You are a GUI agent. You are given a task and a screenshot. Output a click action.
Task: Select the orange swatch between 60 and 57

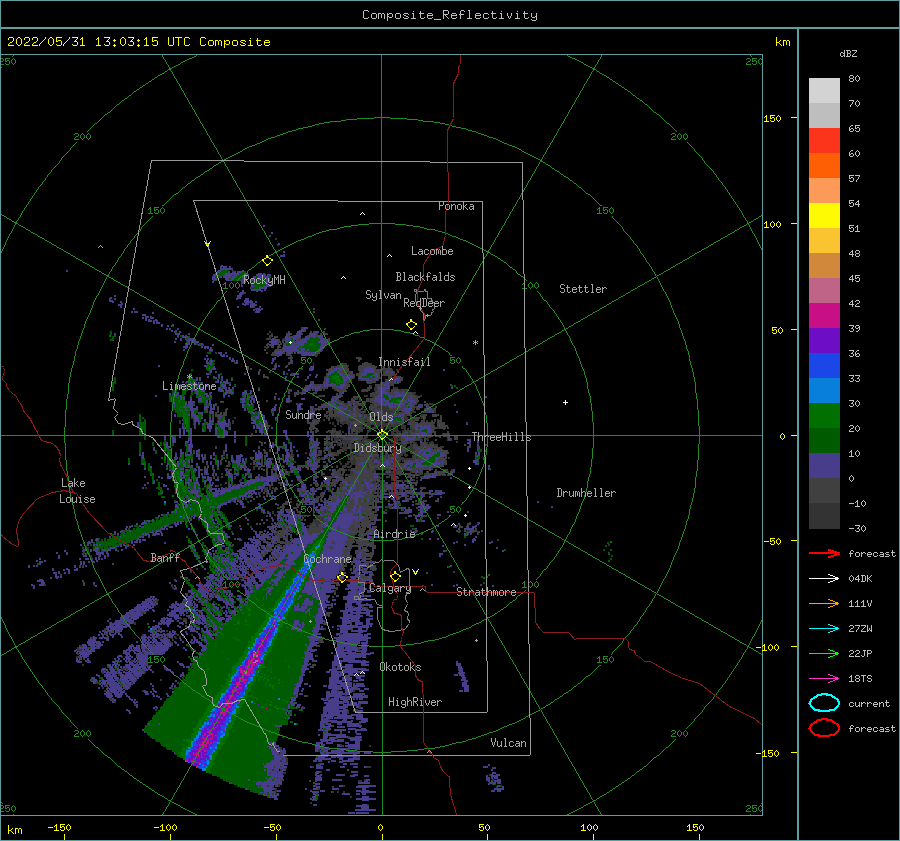pos(824,166)
